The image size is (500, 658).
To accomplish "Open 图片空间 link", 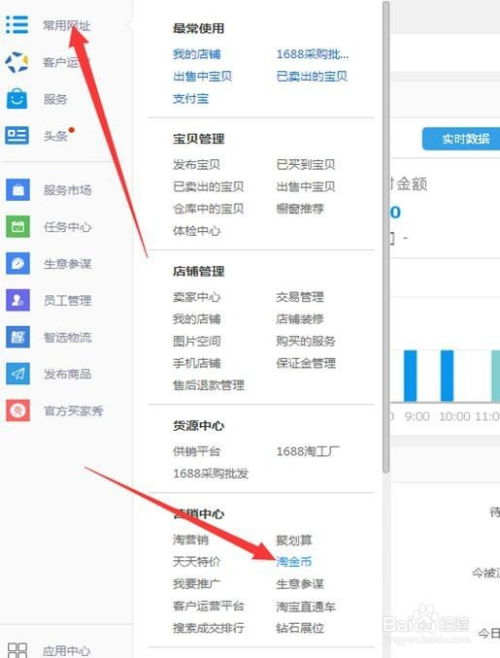I will pyautogui.click(x=196, y=341).
